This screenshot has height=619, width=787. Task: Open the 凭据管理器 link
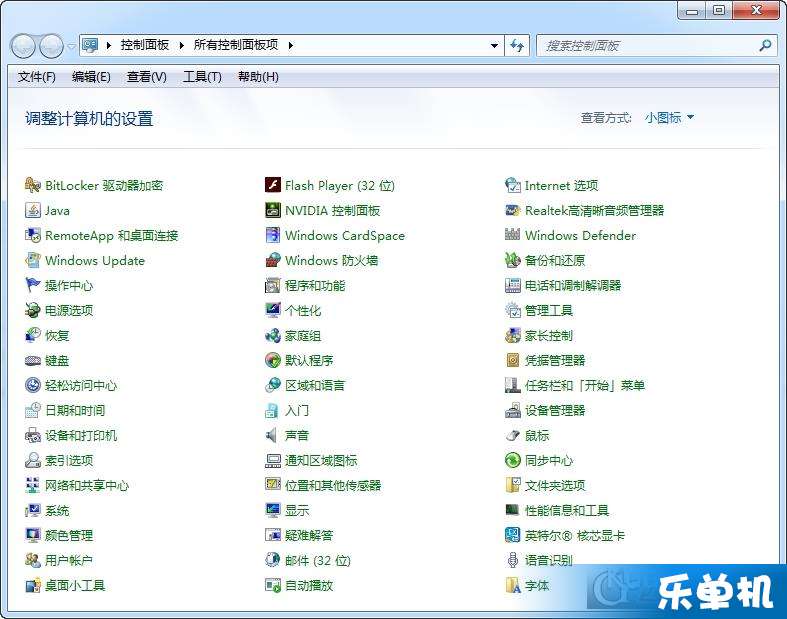pyautogui.click(x=555, y=360)
